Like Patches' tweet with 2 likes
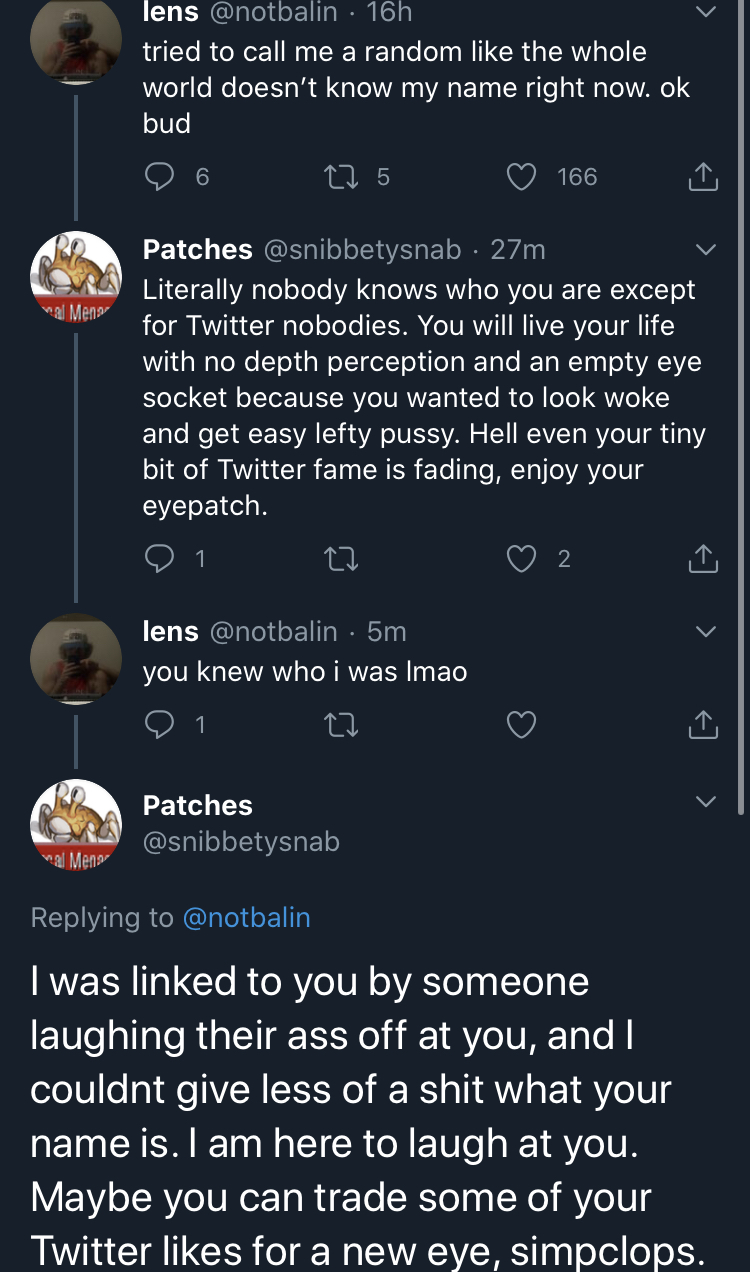This screenshot has height=1272, width=750. click(521, 559)
